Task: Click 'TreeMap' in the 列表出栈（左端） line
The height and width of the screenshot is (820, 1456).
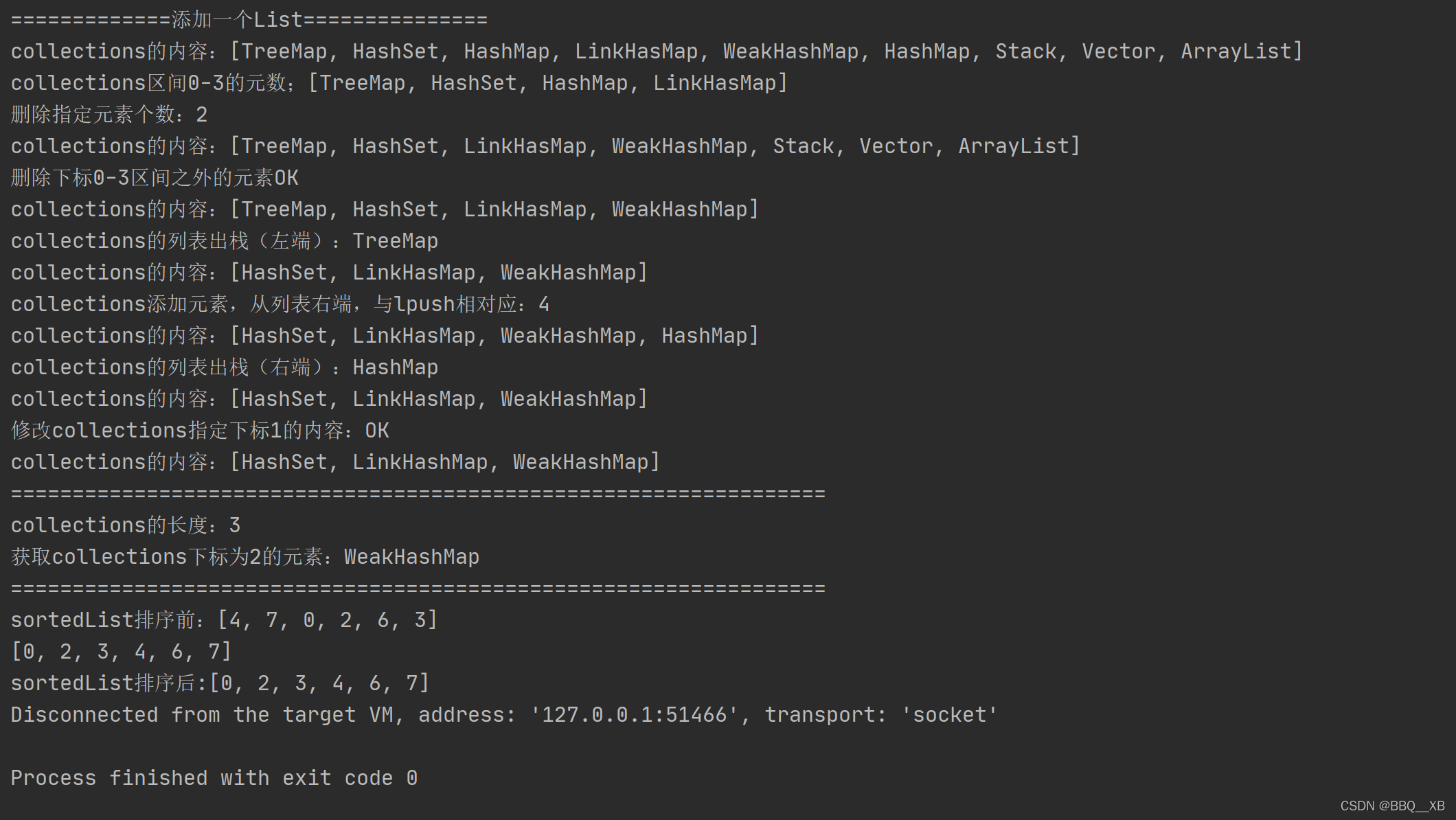Action: pos(395,241)
